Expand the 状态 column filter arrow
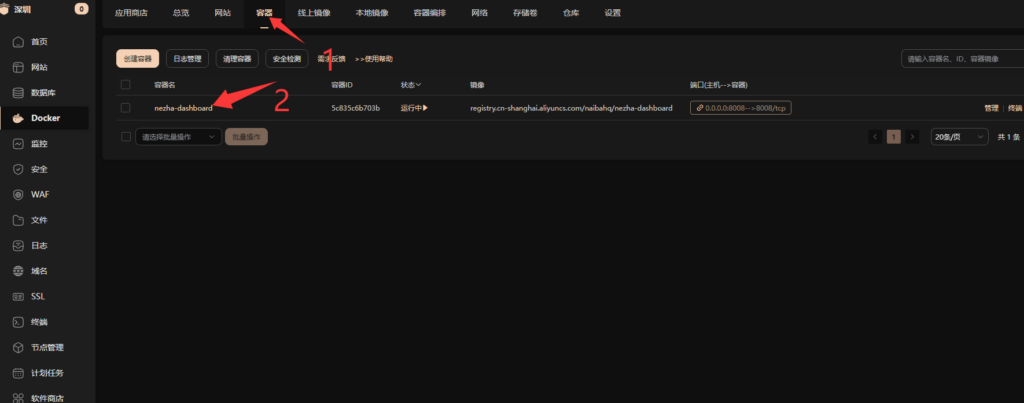The height and width of the screenshot is (403, 1024). [418, 85]
